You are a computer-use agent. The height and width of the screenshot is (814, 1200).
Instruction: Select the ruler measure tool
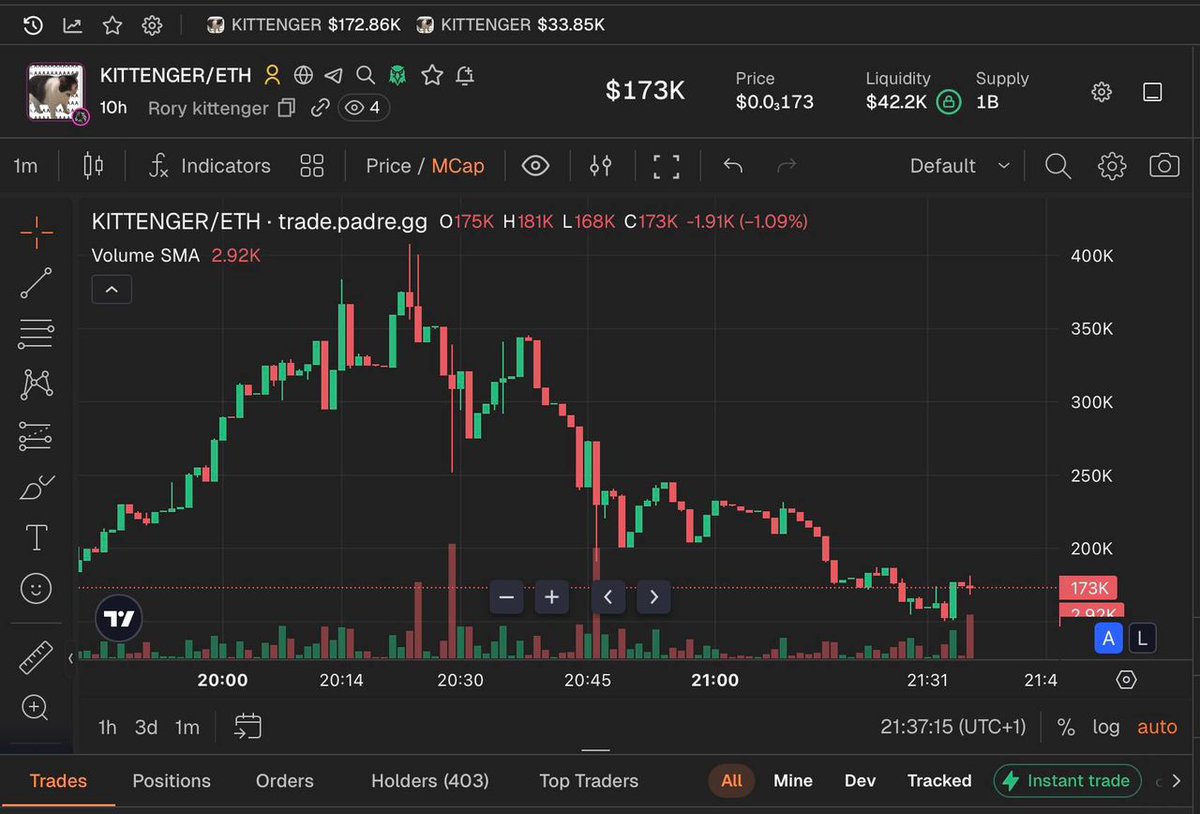click(36, 658)
